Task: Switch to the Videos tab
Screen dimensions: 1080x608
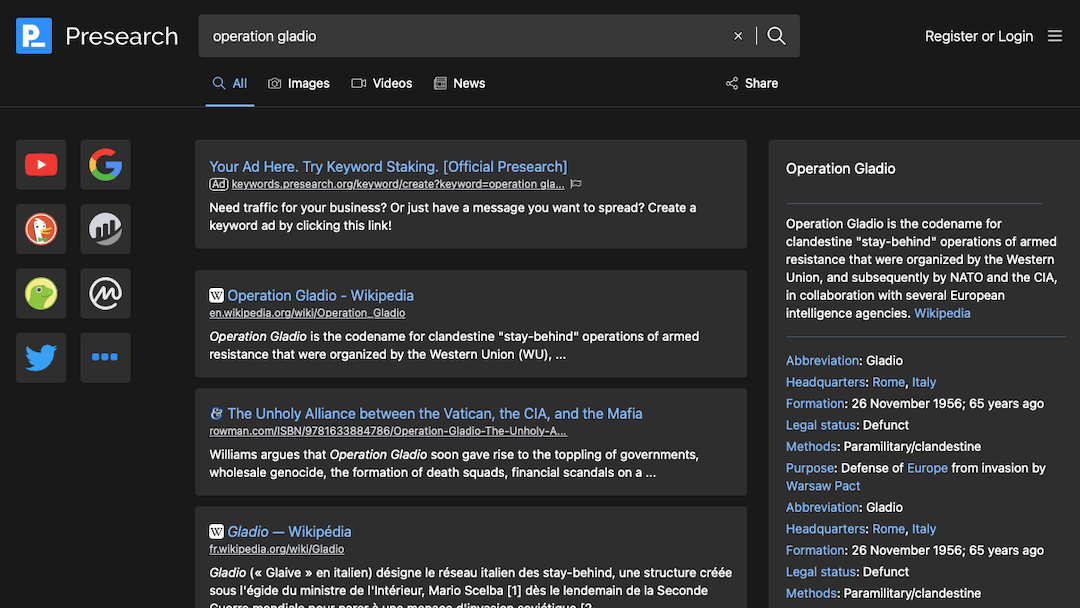Action: 382,83
